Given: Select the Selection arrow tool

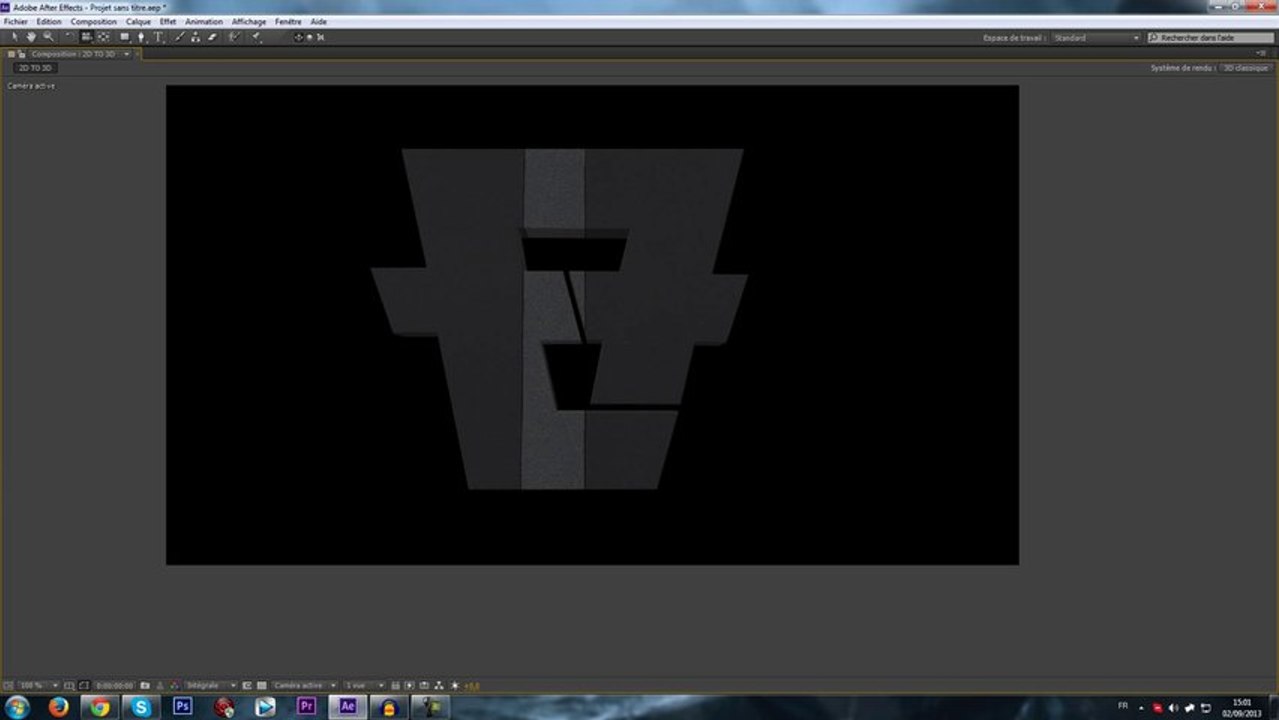Looking at the screenshot, I should click(x=15, y=37).
